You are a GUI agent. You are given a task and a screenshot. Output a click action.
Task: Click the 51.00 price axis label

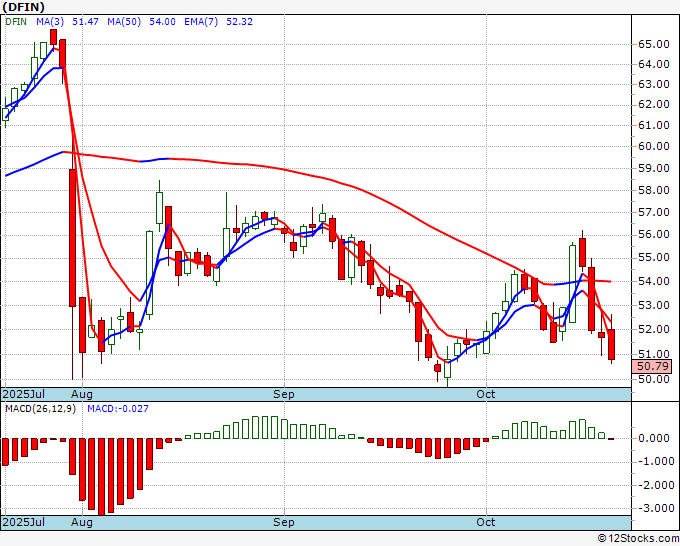tap(654, 354)
